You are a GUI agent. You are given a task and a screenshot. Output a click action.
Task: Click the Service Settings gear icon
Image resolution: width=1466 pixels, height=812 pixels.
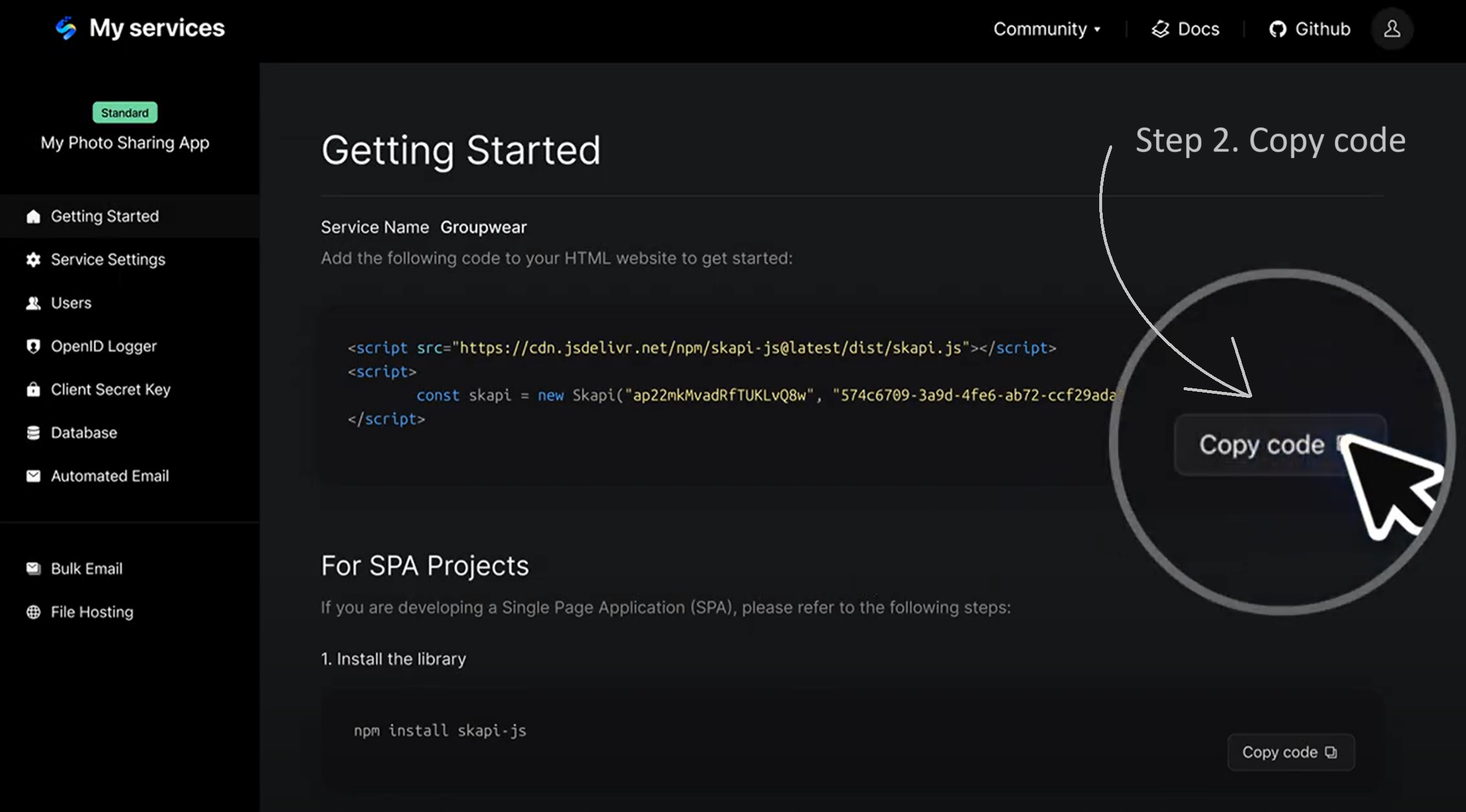33,260
